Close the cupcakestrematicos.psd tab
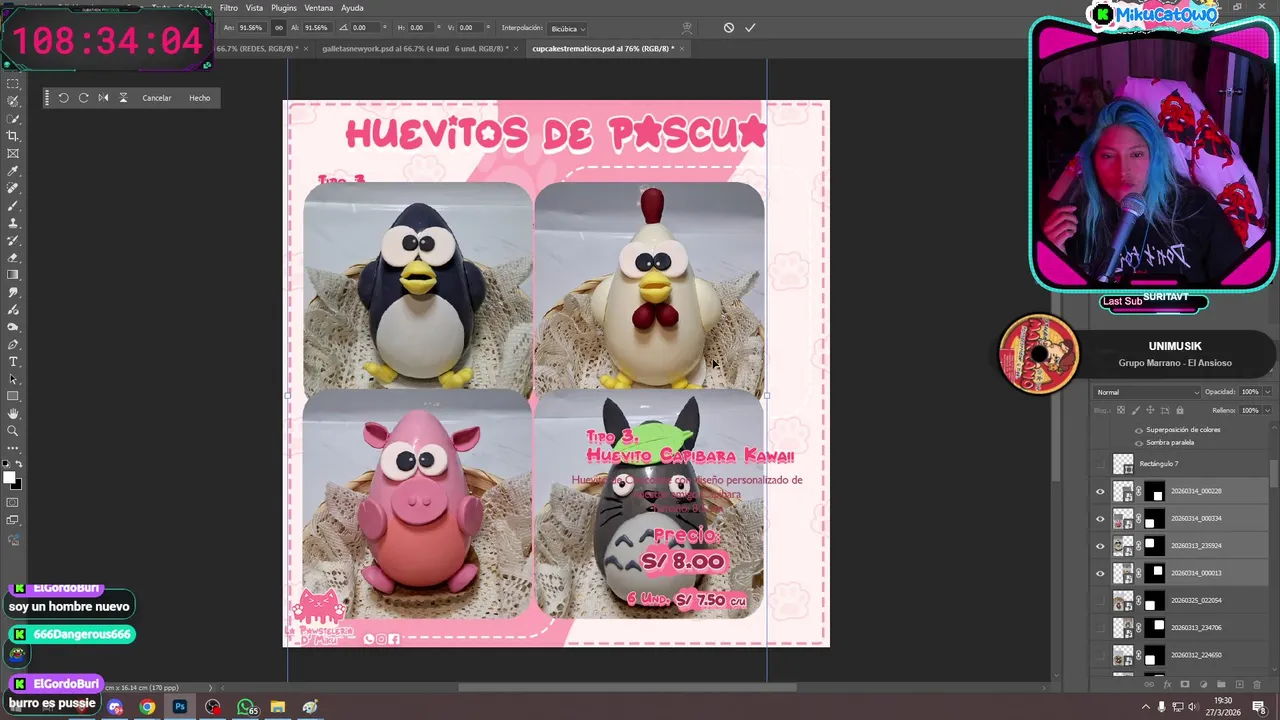The width and height of the screenshot is (1280, 720). (x=682, y=48)
